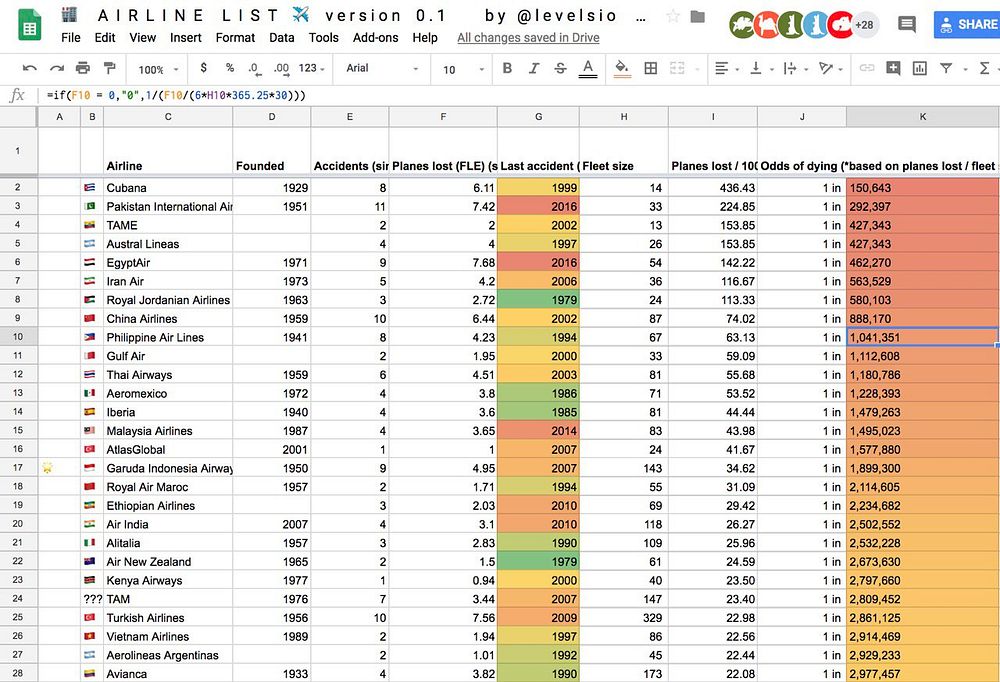Open the Arial font dropdown
The width and height of the screenshot is (1000, 682).
point(382,68)
